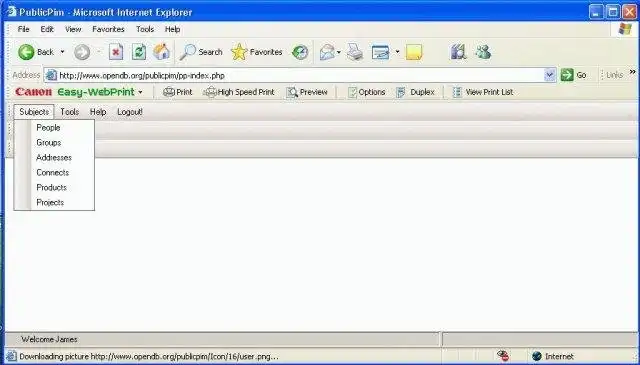Viewport: 640px width, 365px height.
Task: Click the Internet zone globe icon
Action: tap(536, 356)
